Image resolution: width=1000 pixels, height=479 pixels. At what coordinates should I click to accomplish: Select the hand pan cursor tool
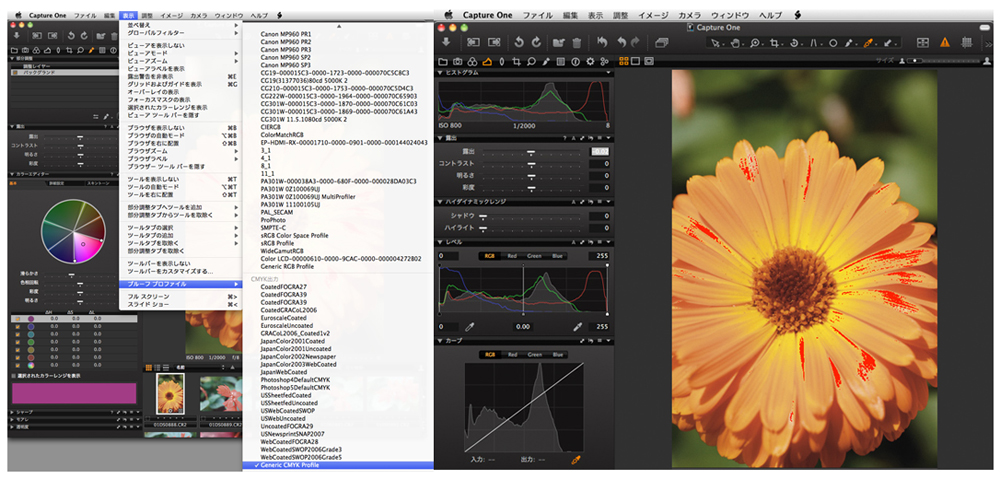pos(735,43)
